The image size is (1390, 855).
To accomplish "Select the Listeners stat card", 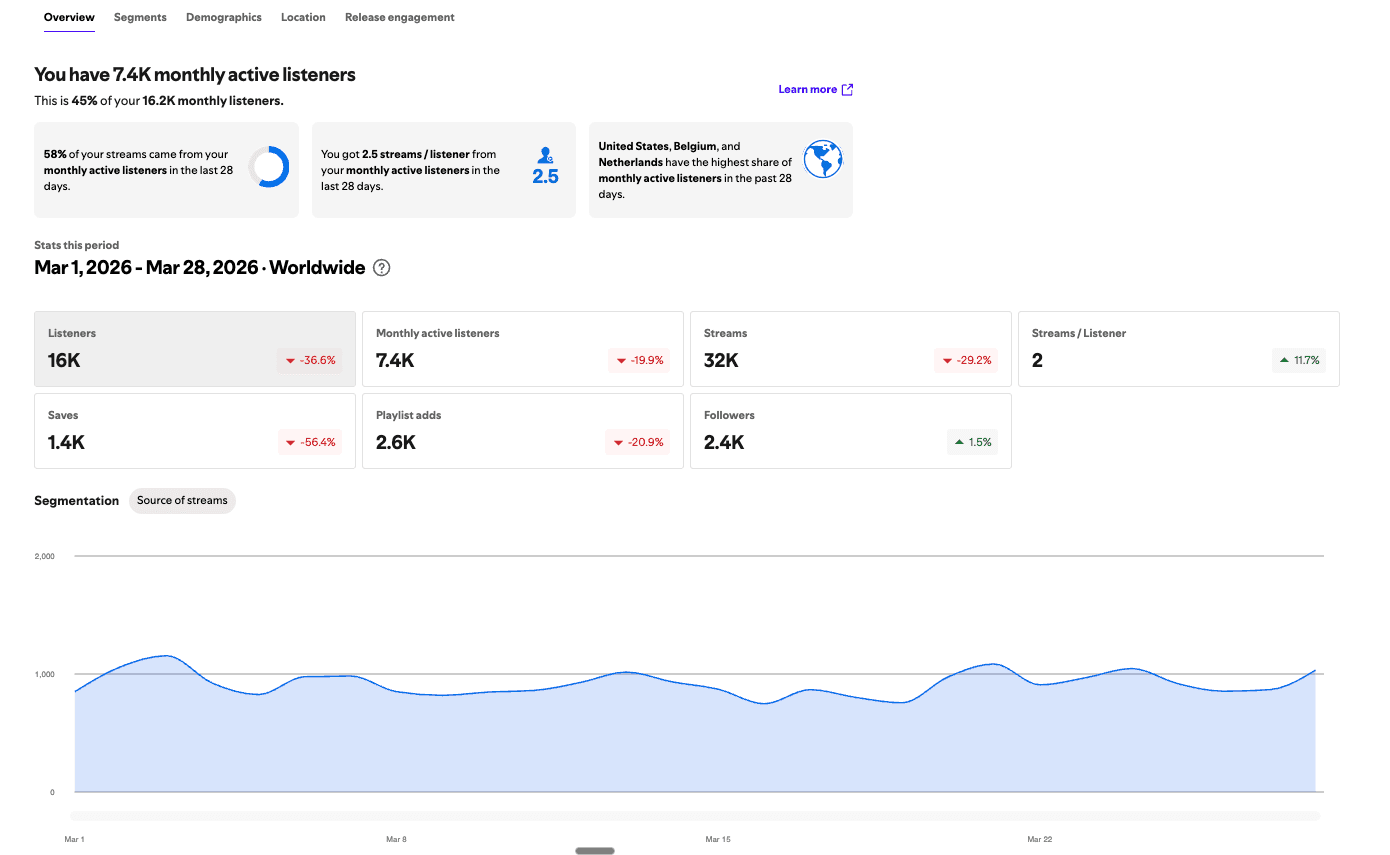I will coord(195,349).
